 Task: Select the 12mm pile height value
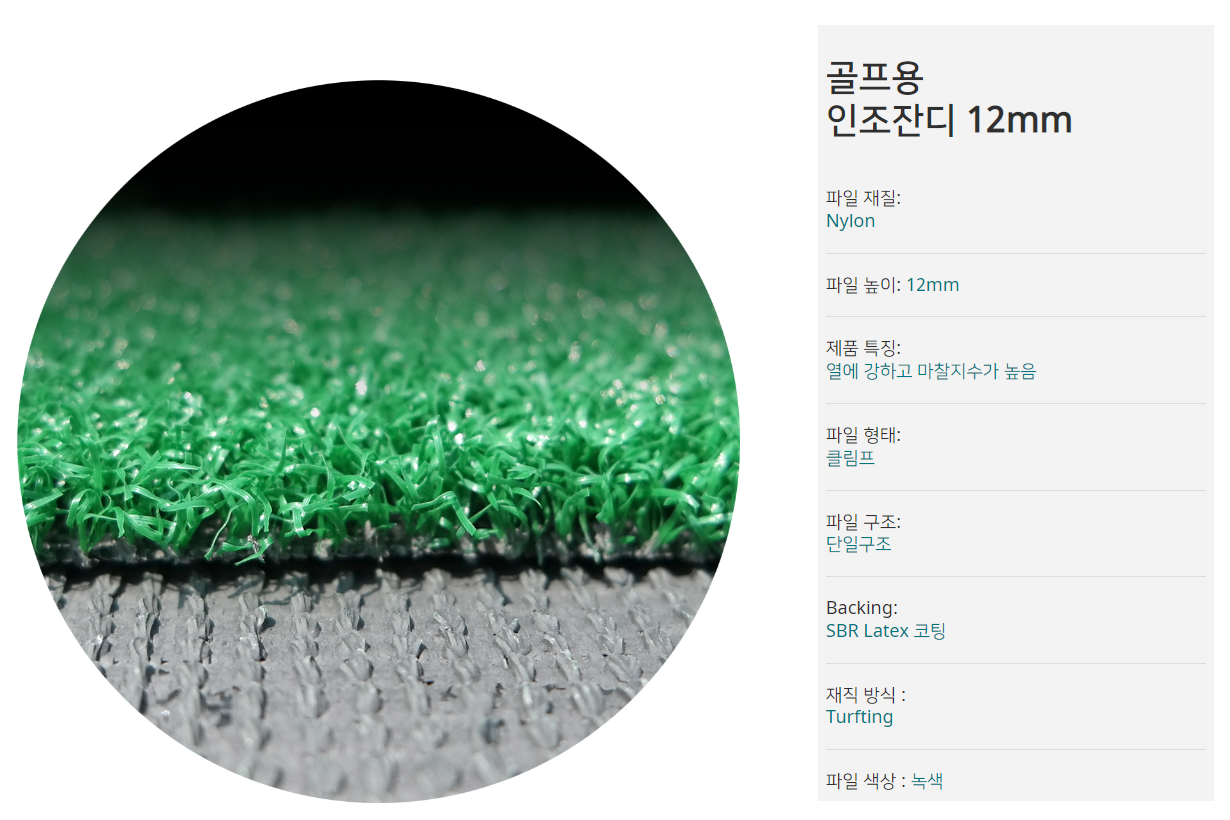tap(932, 285)
